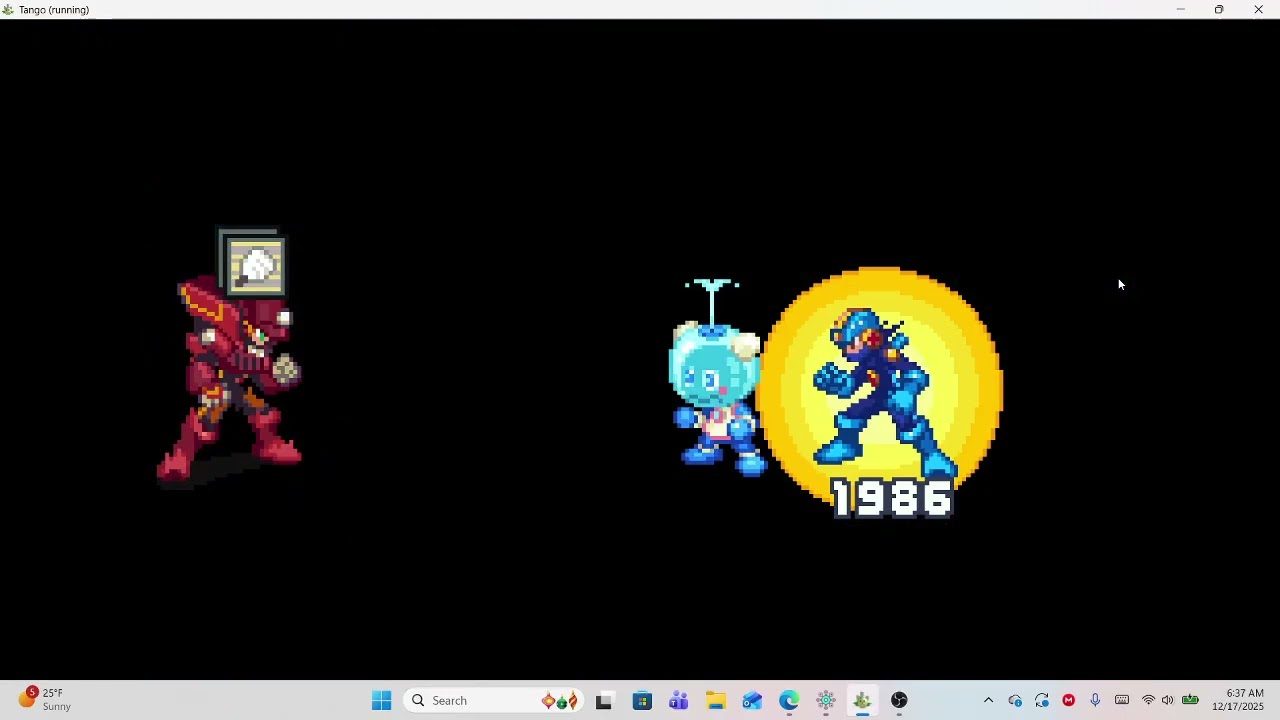Click the battery status tray icon
Image resolution: width=1280 pixels, height=720 pixels.
[x=1190, y=701]
